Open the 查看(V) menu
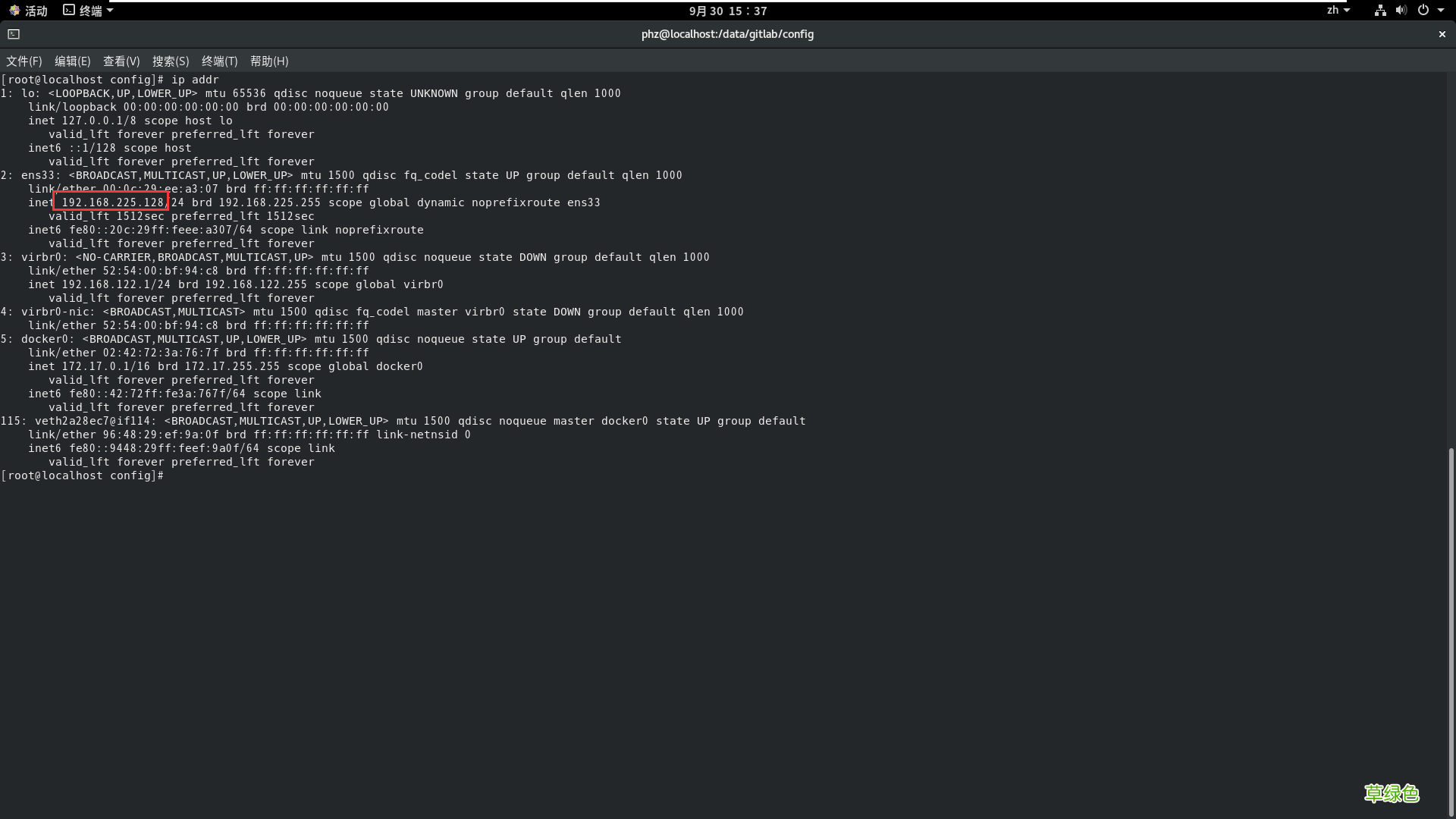 tap(121, 61)
